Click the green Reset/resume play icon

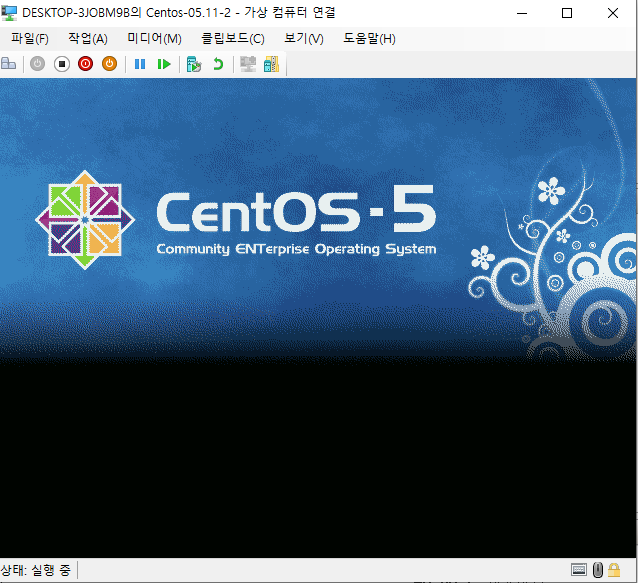[164, 64]
